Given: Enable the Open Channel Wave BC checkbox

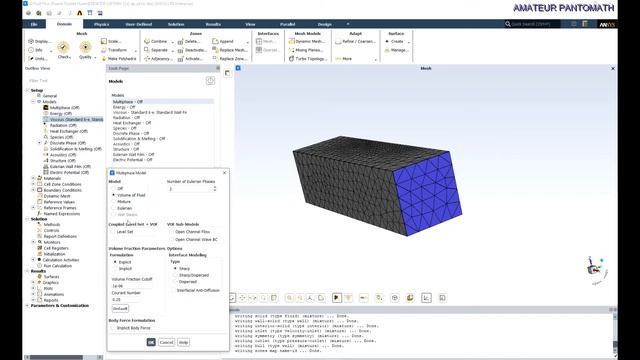Looking at the screenshot, I should 172,240.
